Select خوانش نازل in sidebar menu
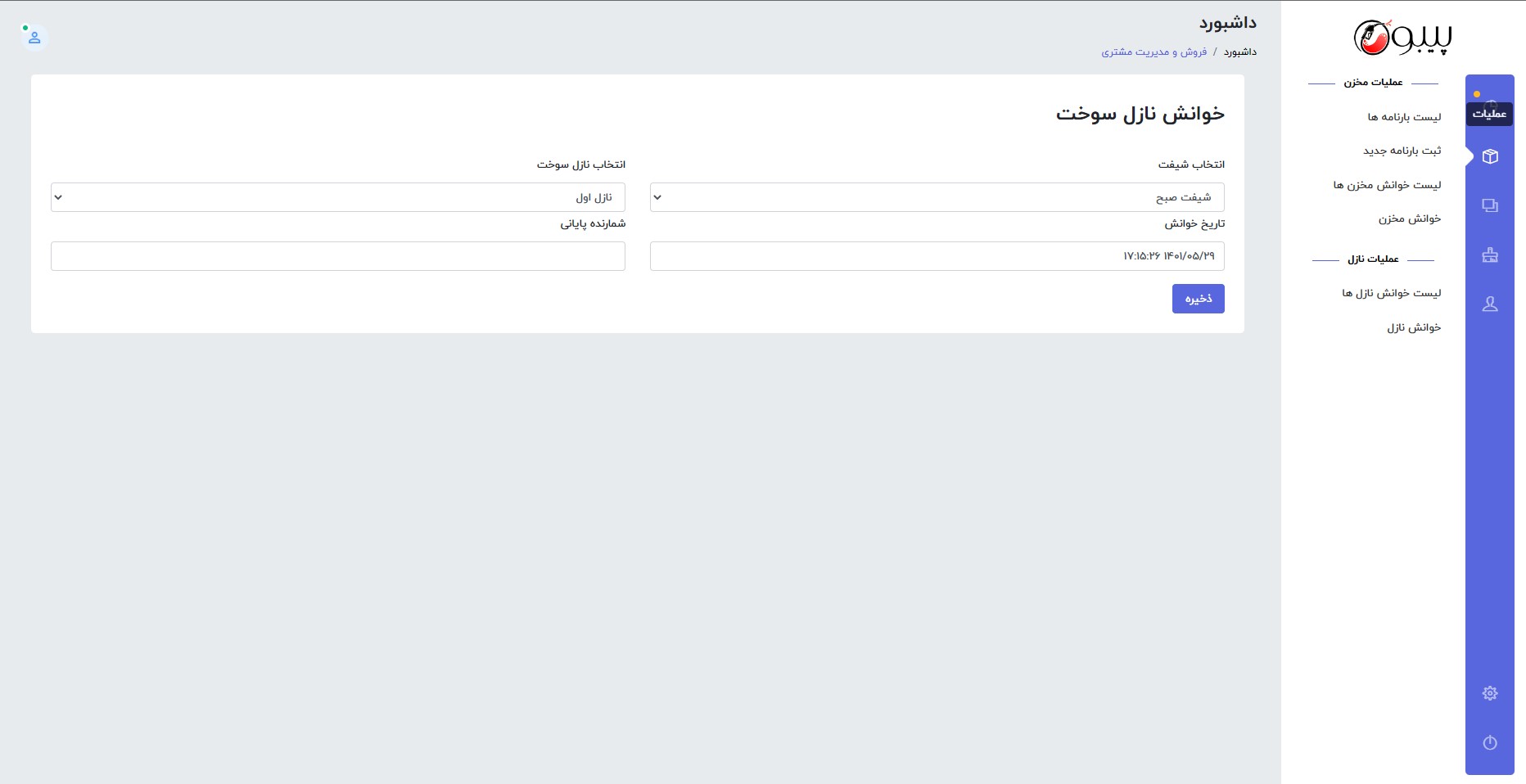This screenshot has height=784, width=1526. pos(1413,327)
